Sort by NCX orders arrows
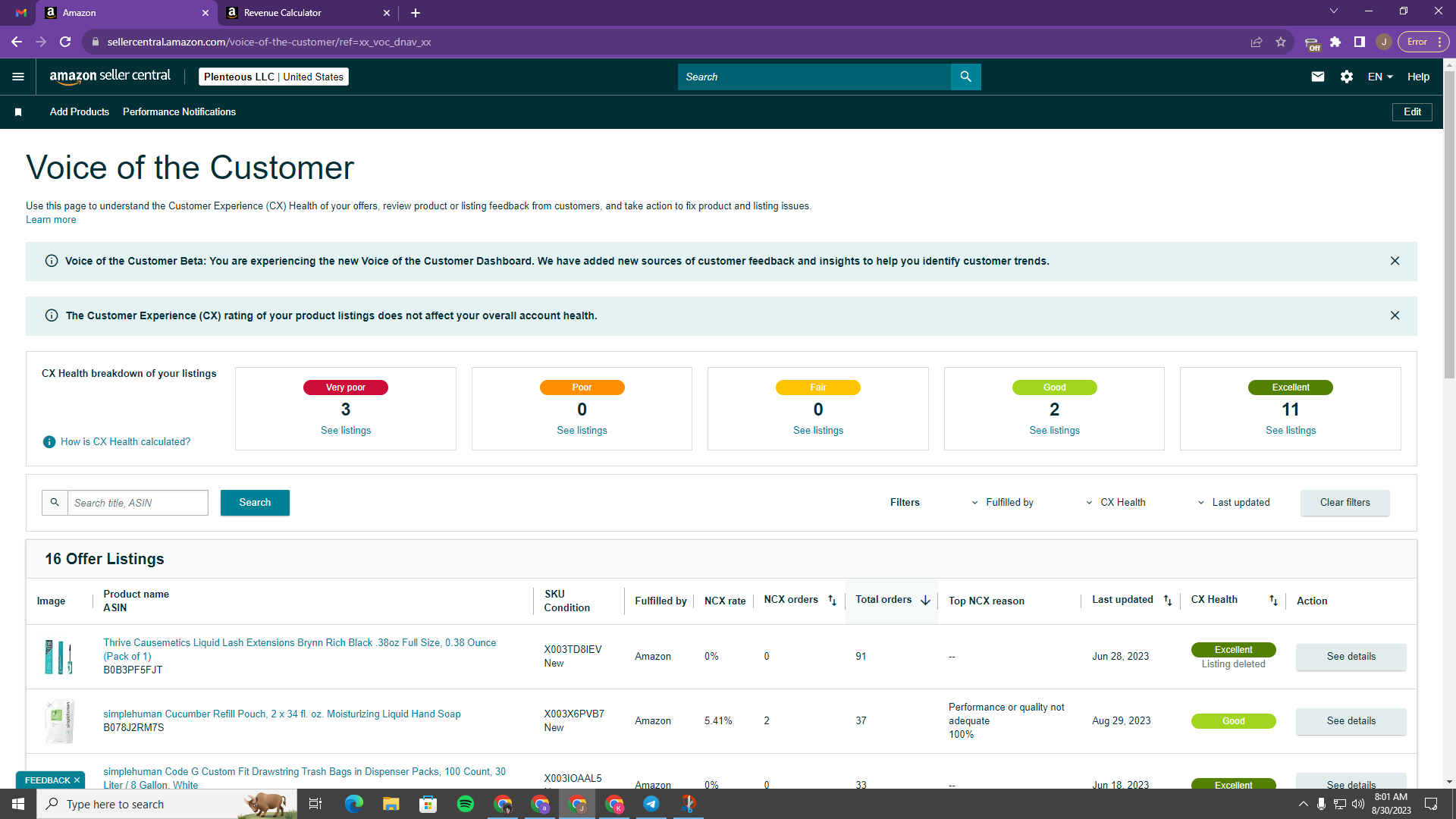The width and height of the screenshot is (1456, 819). (x=832, y=601)
